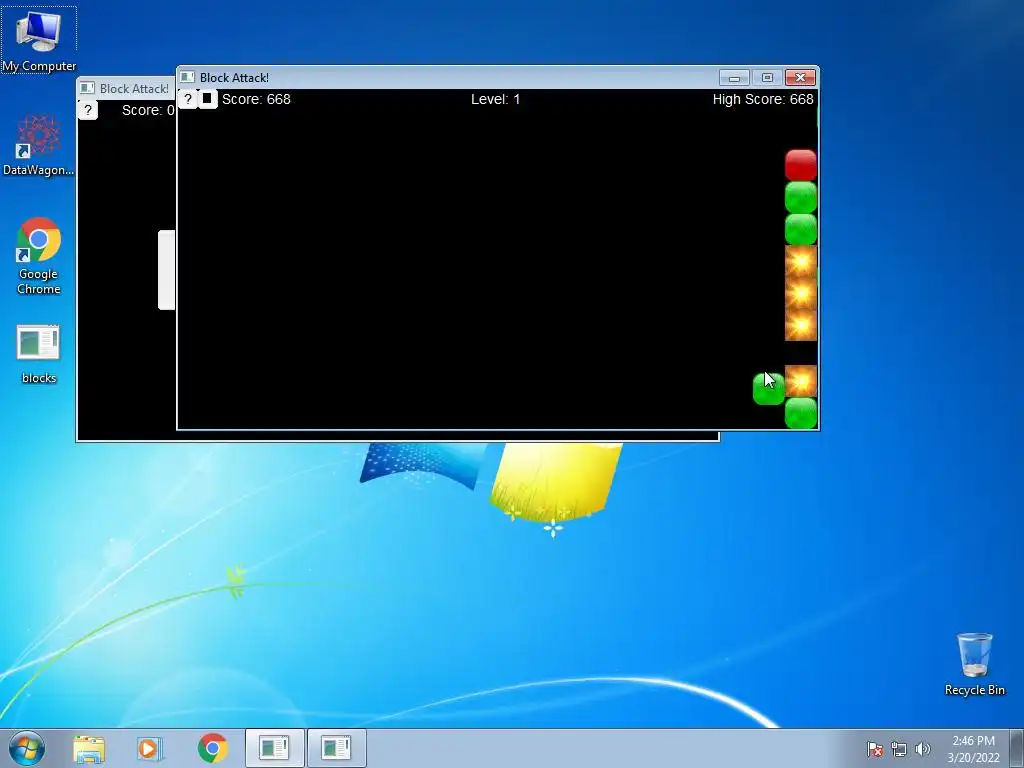Image resolution: width=1024 pixels, height=768 pixels.
Task: Open the volume speaker icon
Action: 922,749
